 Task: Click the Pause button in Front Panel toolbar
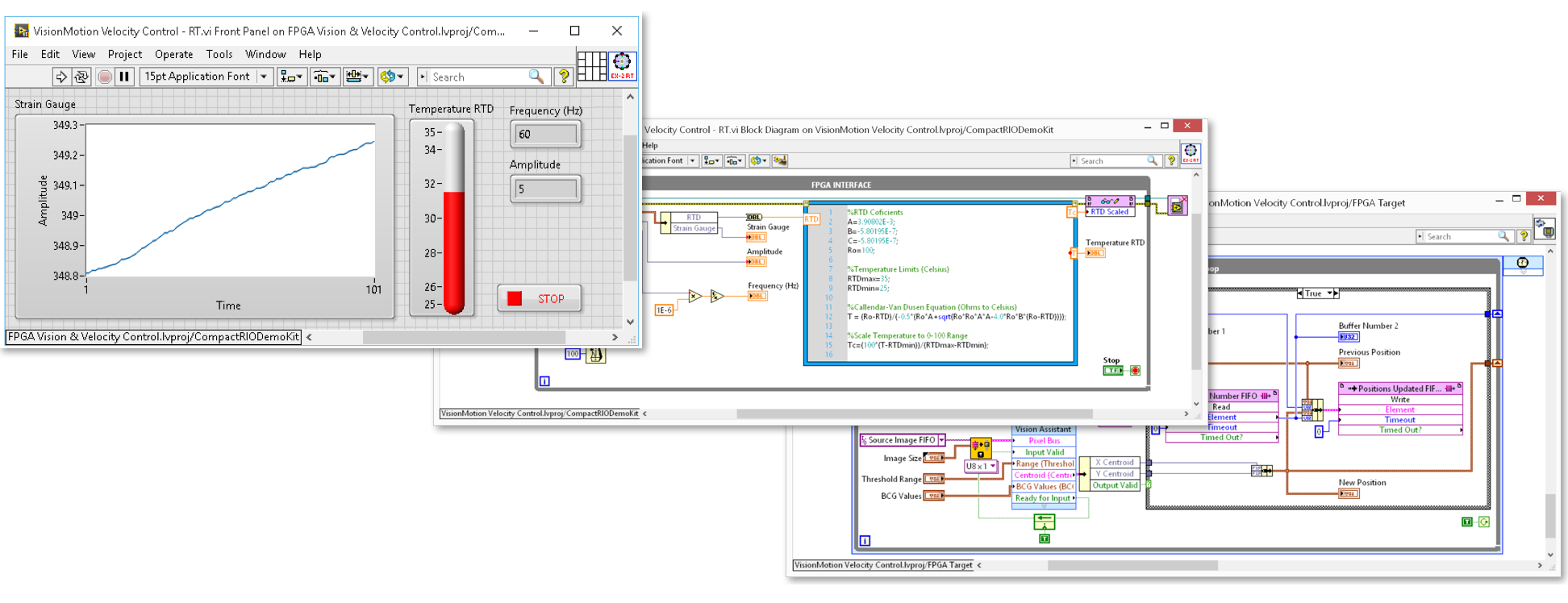pyautogui.click(x=124, y=77)
